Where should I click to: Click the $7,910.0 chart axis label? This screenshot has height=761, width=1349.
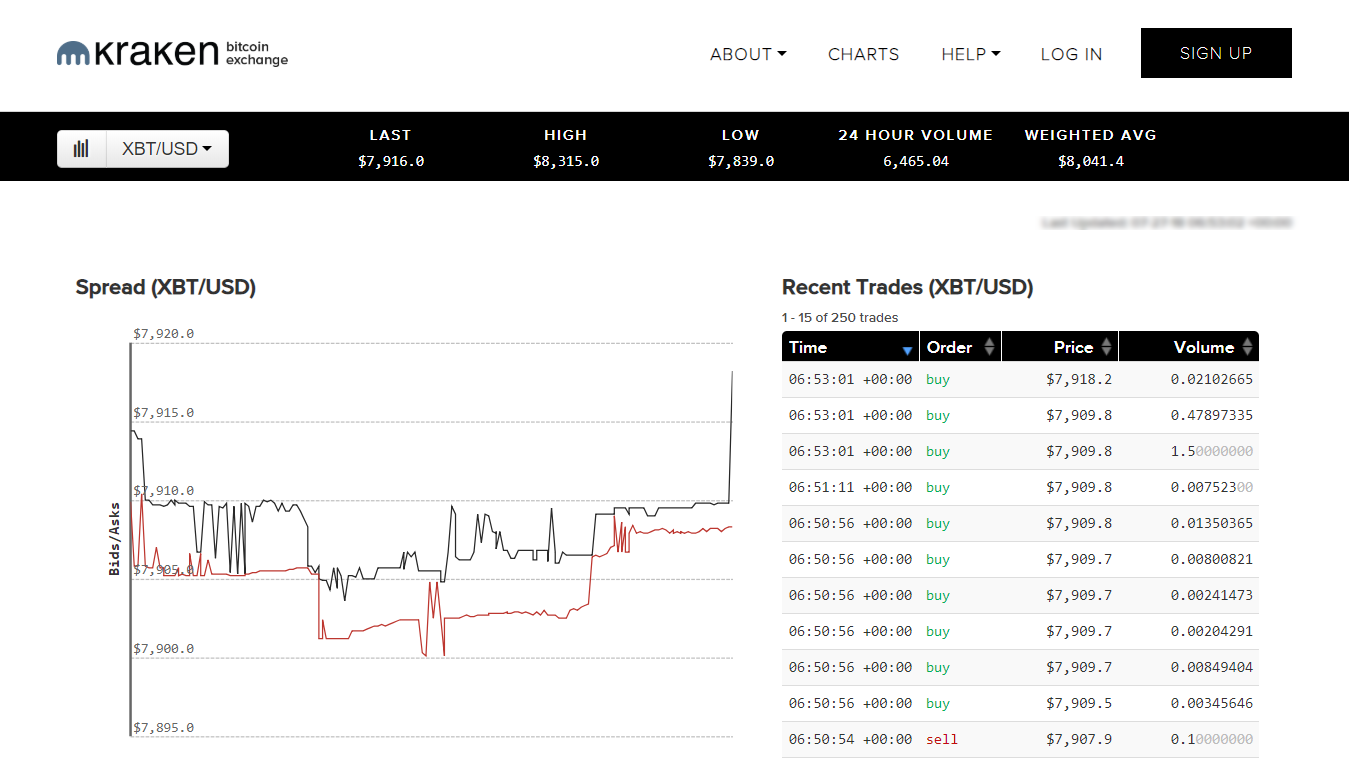(164, 491)
